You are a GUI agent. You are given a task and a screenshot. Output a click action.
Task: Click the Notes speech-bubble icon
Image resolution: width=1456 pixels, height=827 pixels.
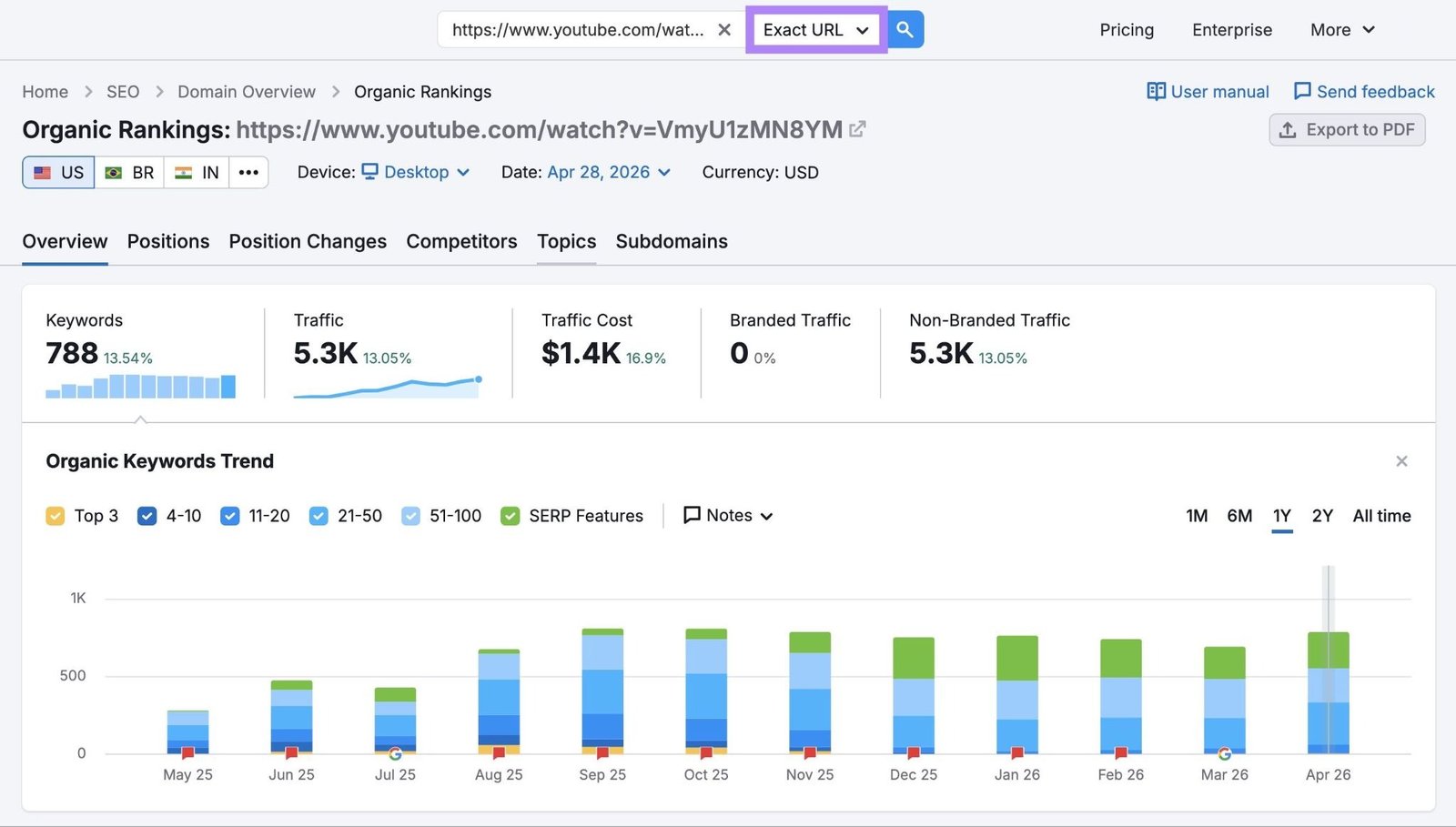pyautogui.click(x=692, y=515)
